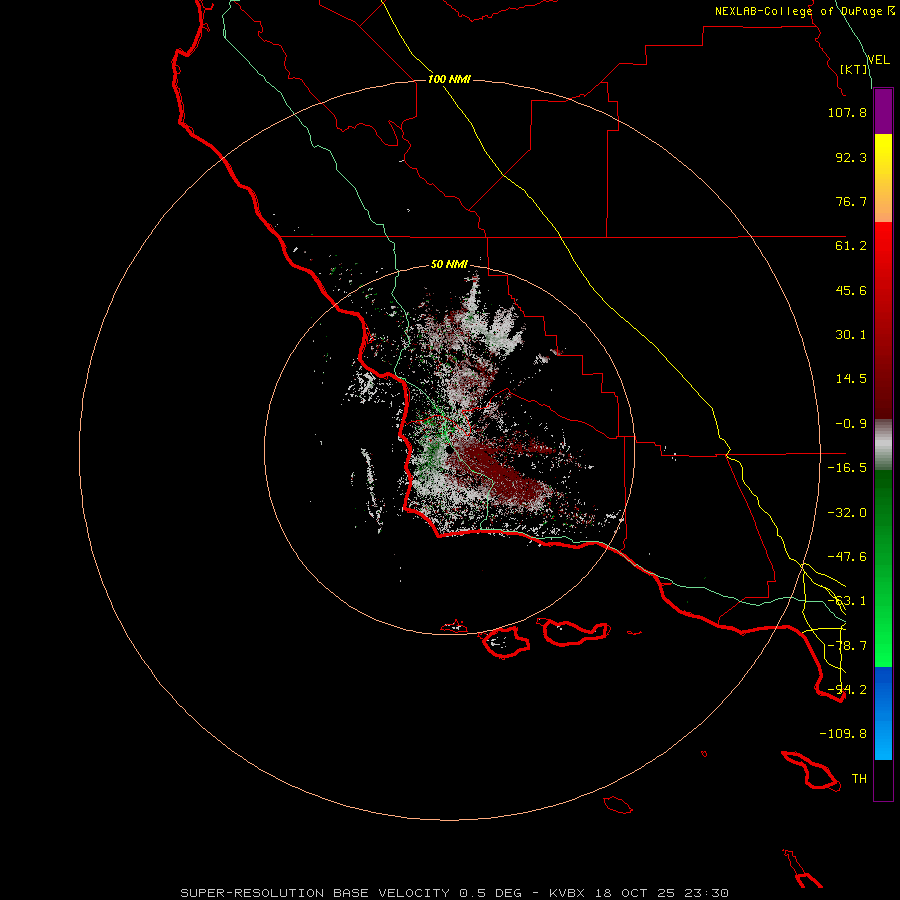Select the gray near-zero velocity scale segment

[883, 445]
